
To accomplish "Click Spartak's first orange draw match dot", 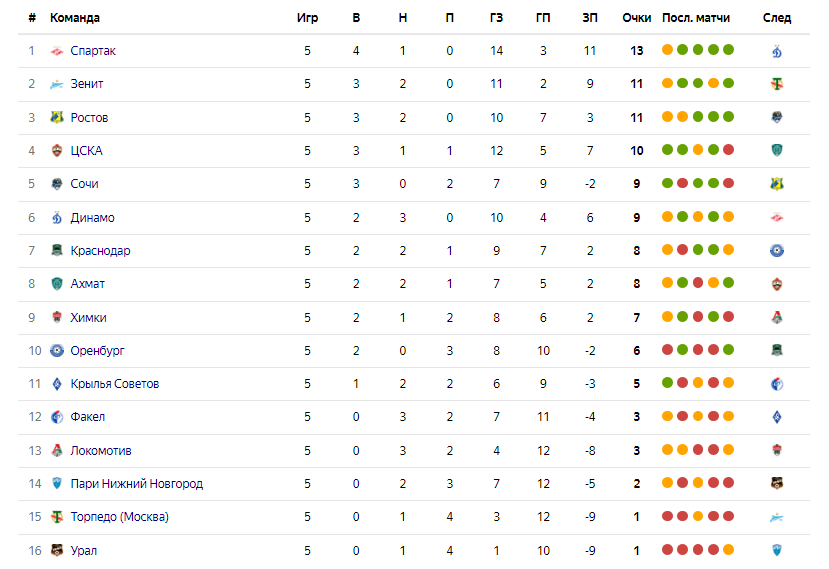I will coord(667,50).
